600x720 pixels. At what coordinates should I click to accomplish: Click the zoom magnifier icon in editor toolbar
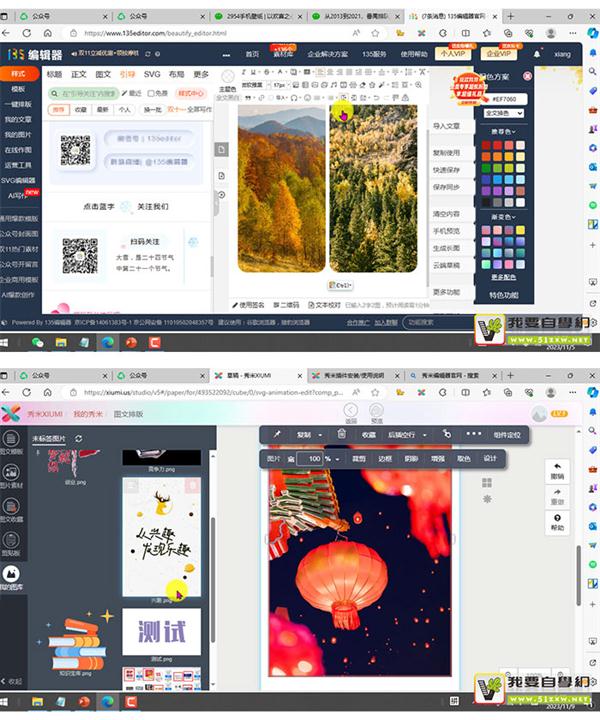418,85
